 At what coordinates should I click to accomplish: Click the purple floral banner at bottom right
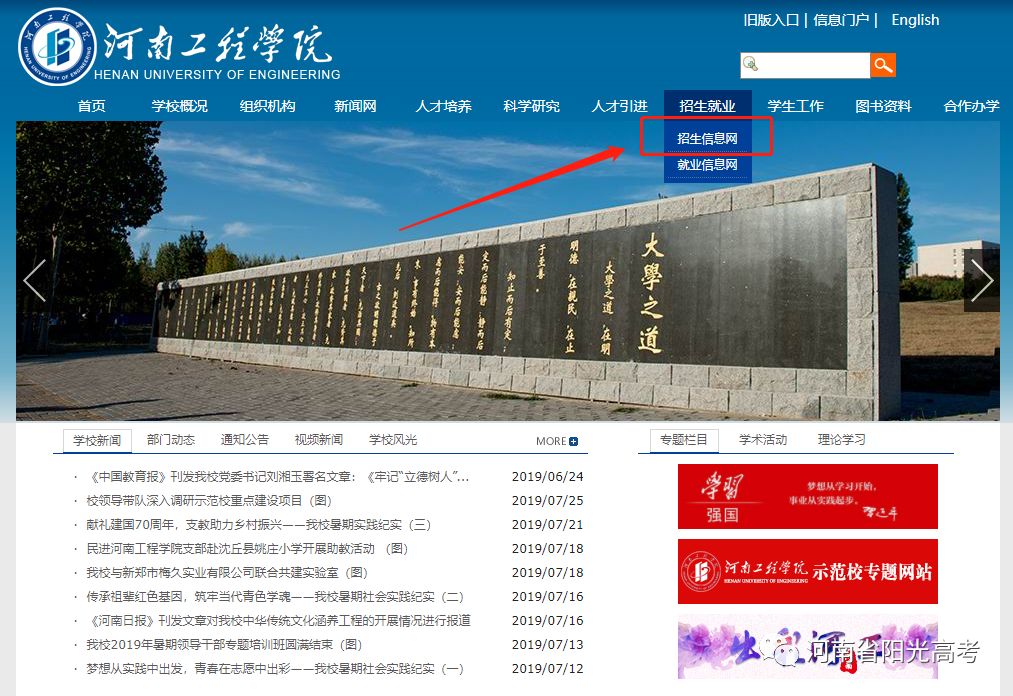coord(808,646)
